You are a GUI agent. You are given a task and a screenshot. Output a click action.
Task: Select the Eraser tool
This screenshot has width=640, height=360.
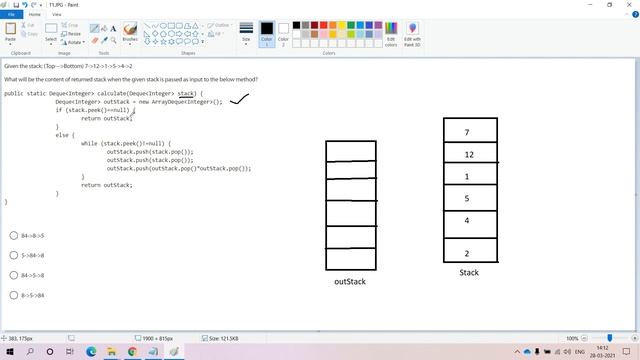point(95,40)
